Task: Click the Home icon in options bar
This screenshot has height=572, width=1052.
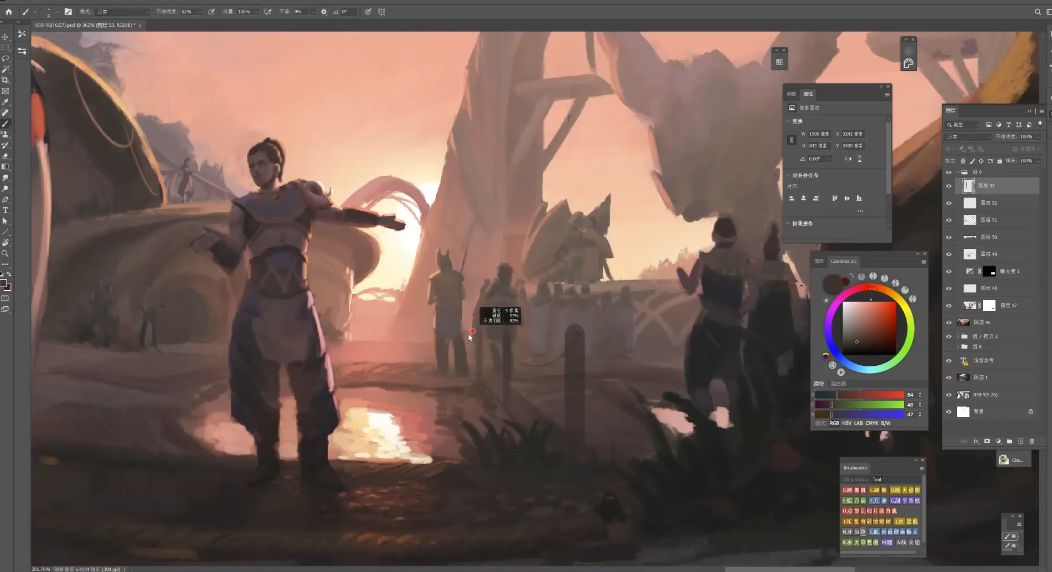Action: pyautogui.click(x=9, y=11)
